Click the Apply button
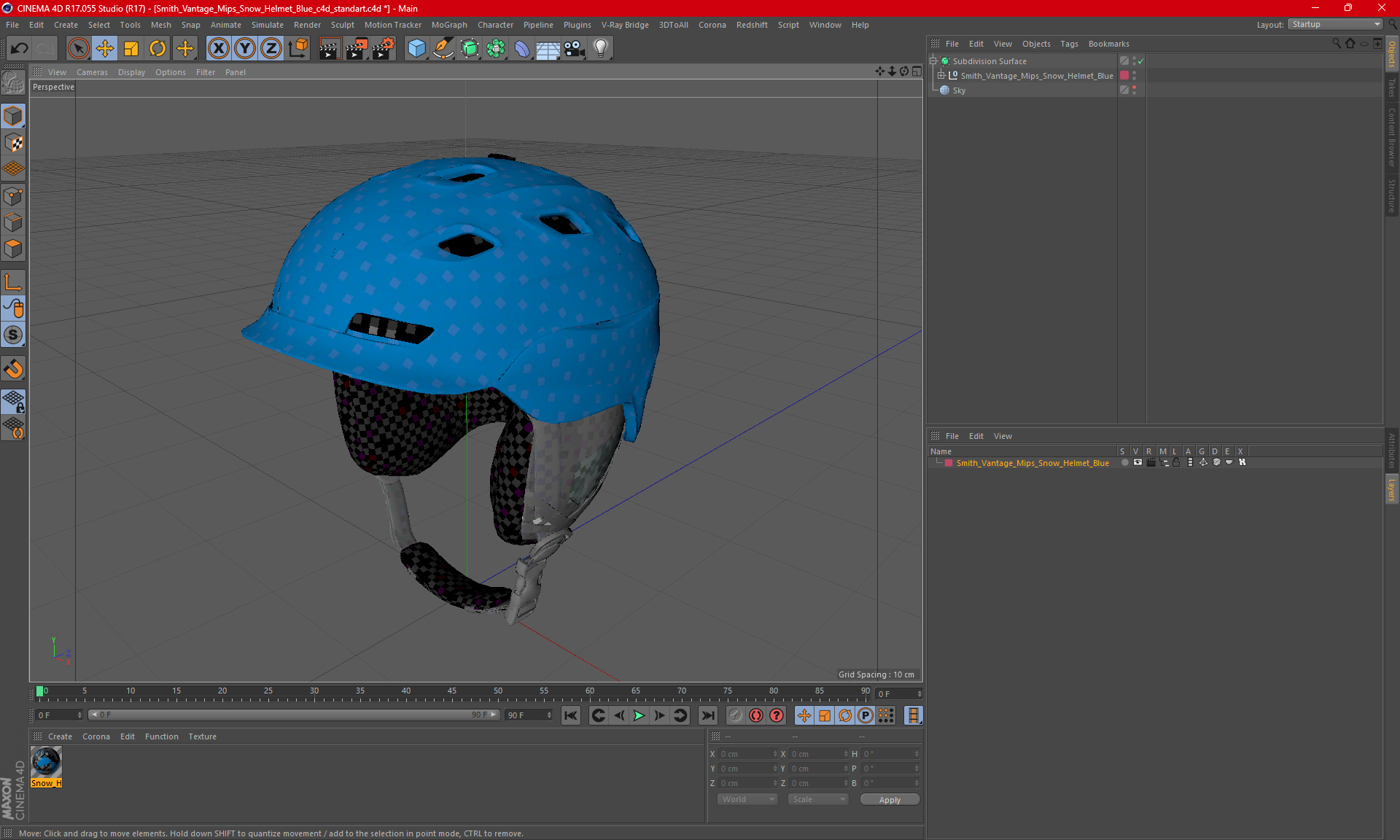The image size is (1400, 840). click(x=890, y=800)
